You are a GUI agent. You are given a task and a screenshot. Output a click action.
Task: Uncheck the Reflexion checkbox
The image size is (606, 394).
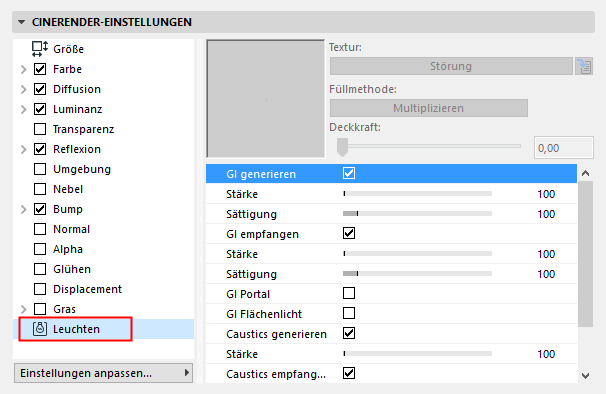[x=40, y=149]
